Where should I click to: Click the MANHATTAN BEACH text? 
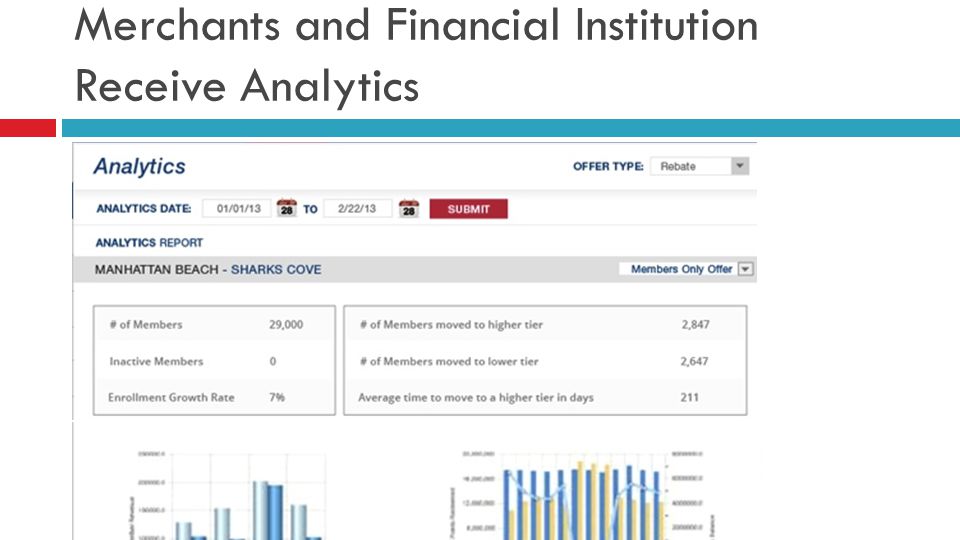[x=157, y=269]
